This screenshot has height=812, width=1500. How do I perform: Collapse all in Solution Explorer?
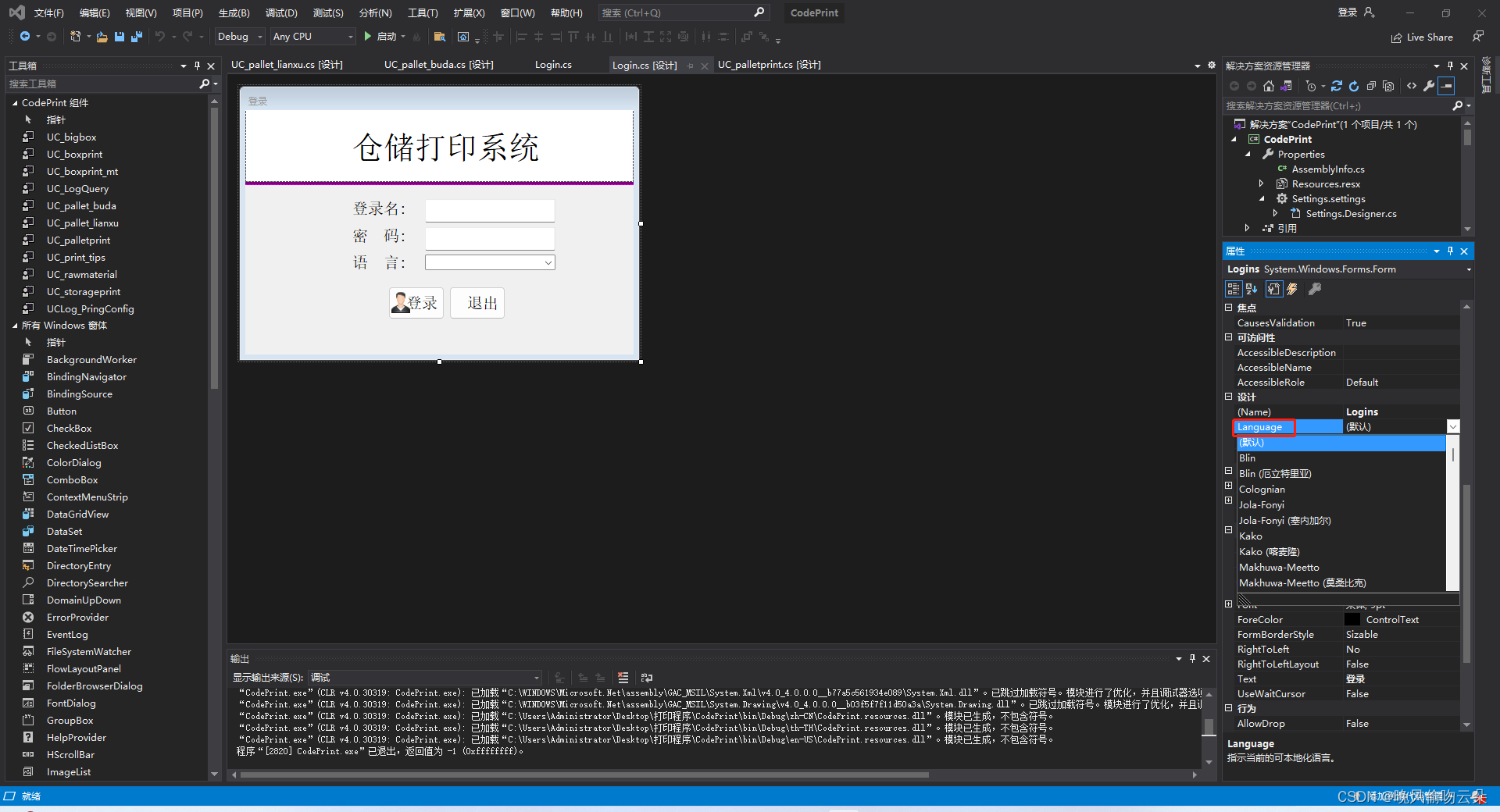[1371, 86]
